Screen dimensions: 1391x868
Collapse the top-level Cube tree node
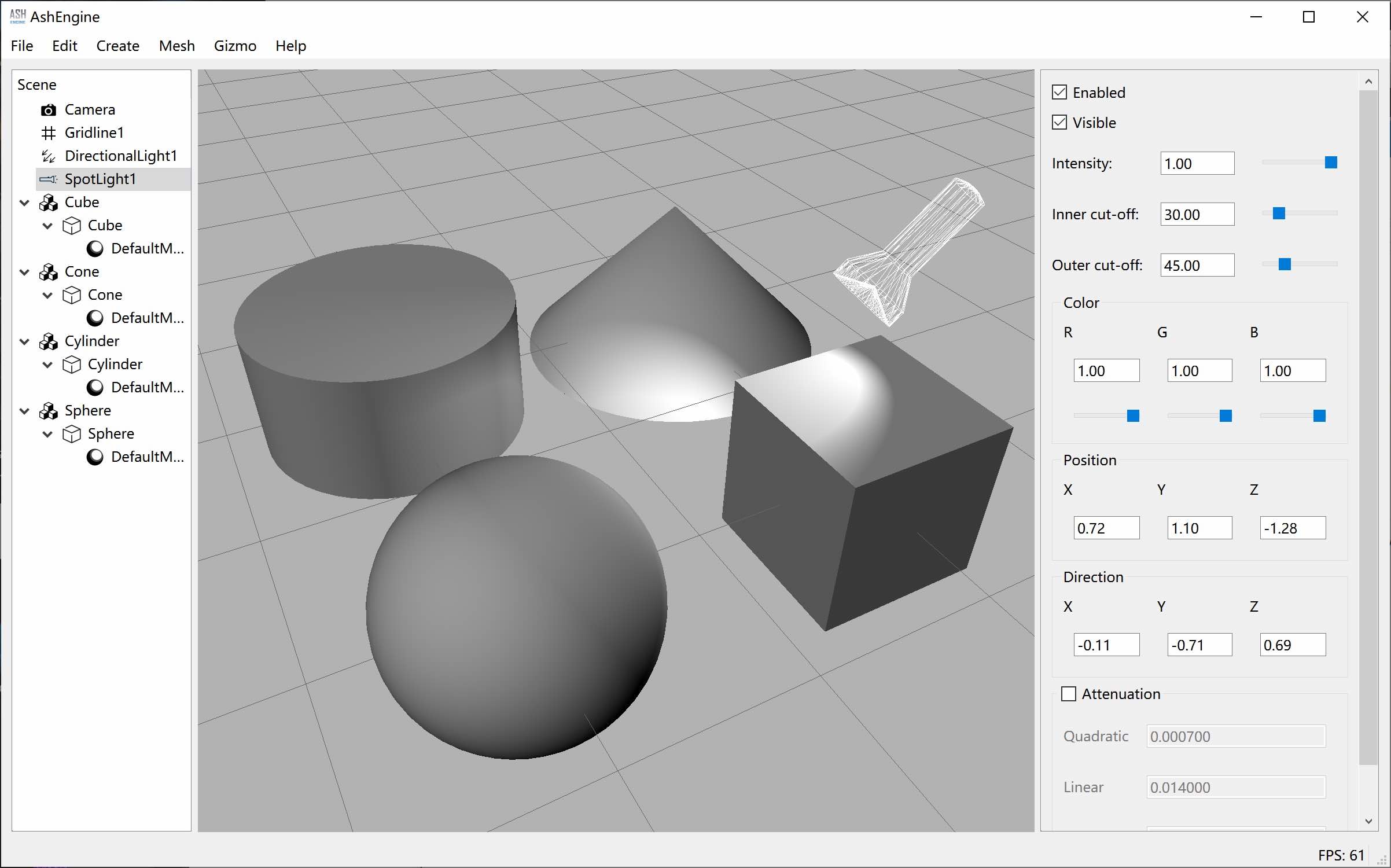click(x=24, y=203)
